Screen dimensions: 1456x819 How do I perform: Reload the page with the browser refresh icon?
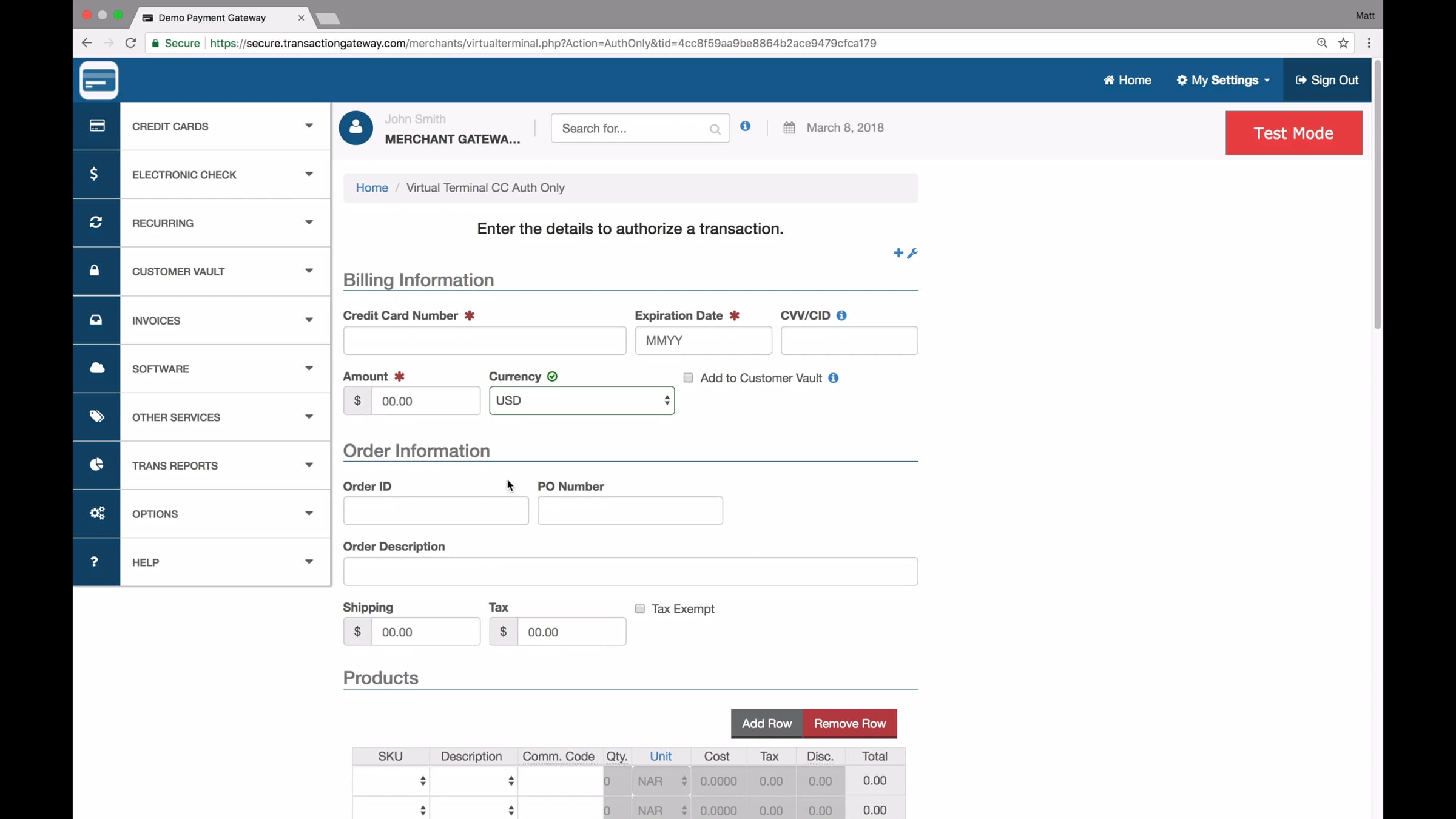point(130,43)
